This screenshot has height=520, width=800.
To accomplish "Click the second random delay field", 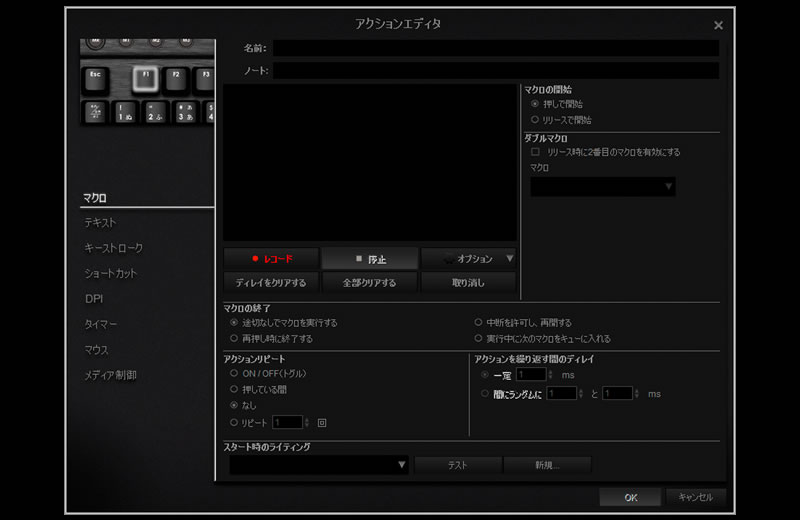I will click(618, 393).
